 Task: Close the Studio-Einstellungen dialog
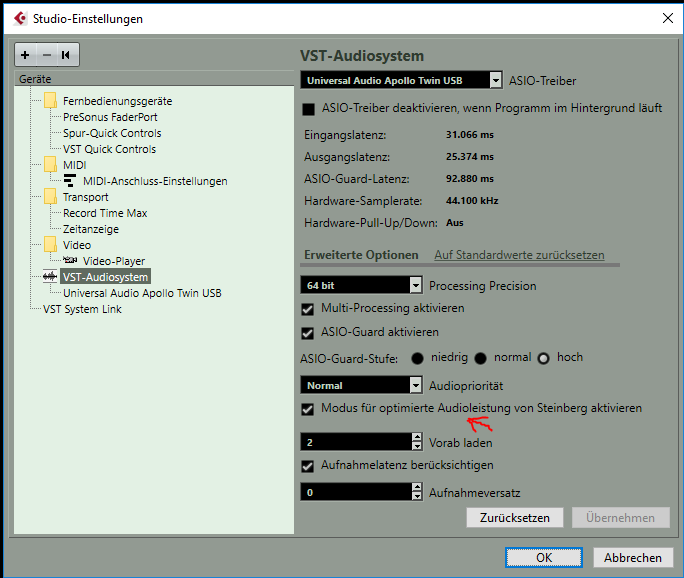[667, 18]
